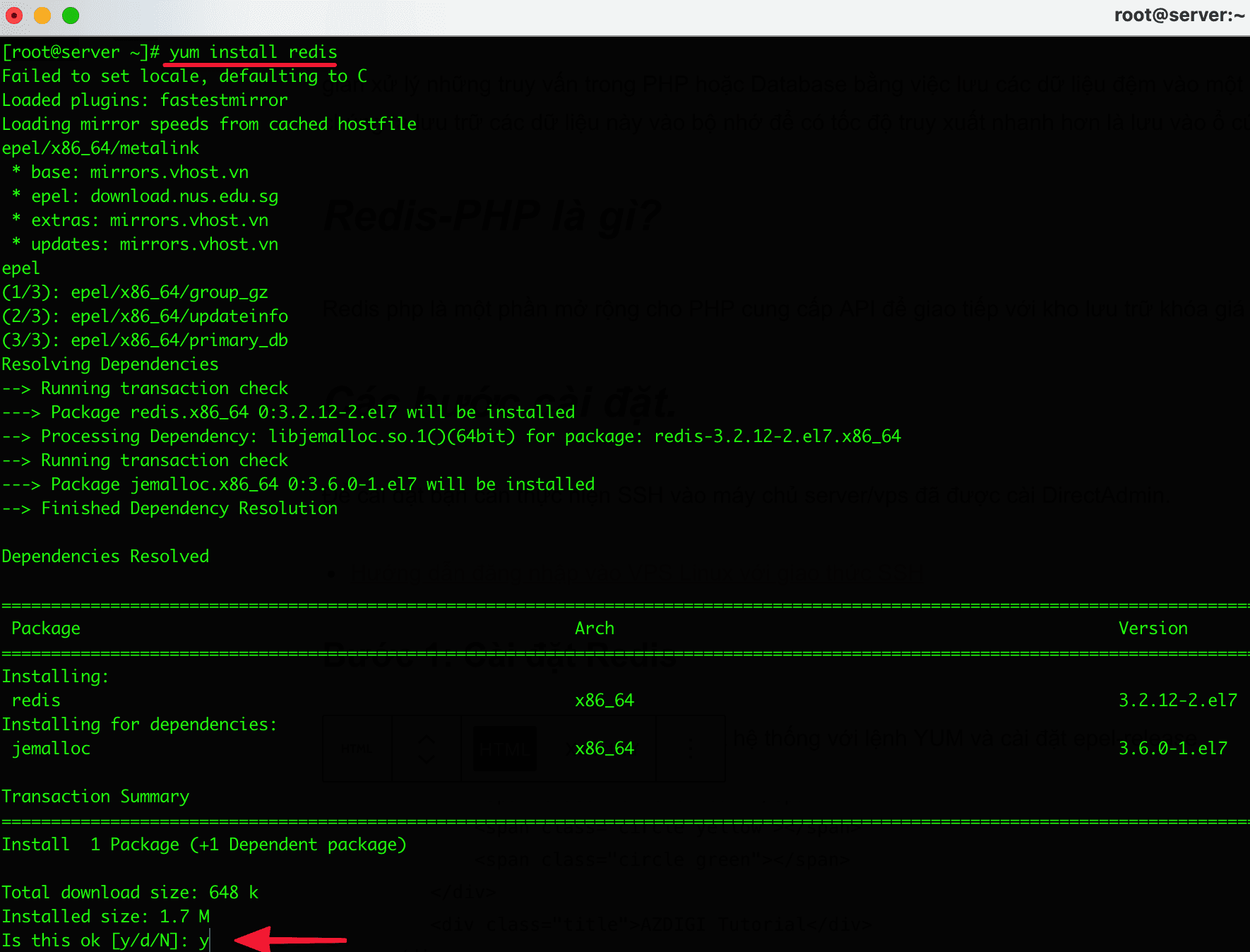The width and height of the screenshot is (1250, 952).
Task: Click the green full-screen button on the terminal window
Action: [x=71, y=16]
